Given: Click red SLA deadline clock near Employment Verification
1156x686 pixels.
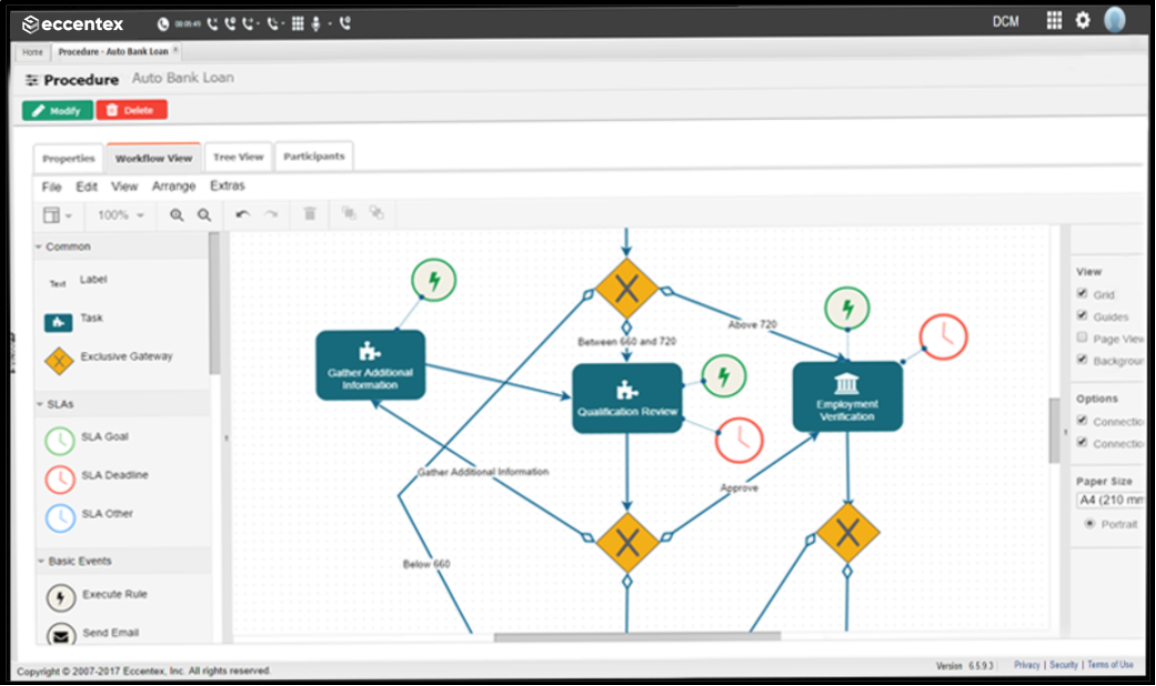Looking at the screenshot, I should point(944,337).
